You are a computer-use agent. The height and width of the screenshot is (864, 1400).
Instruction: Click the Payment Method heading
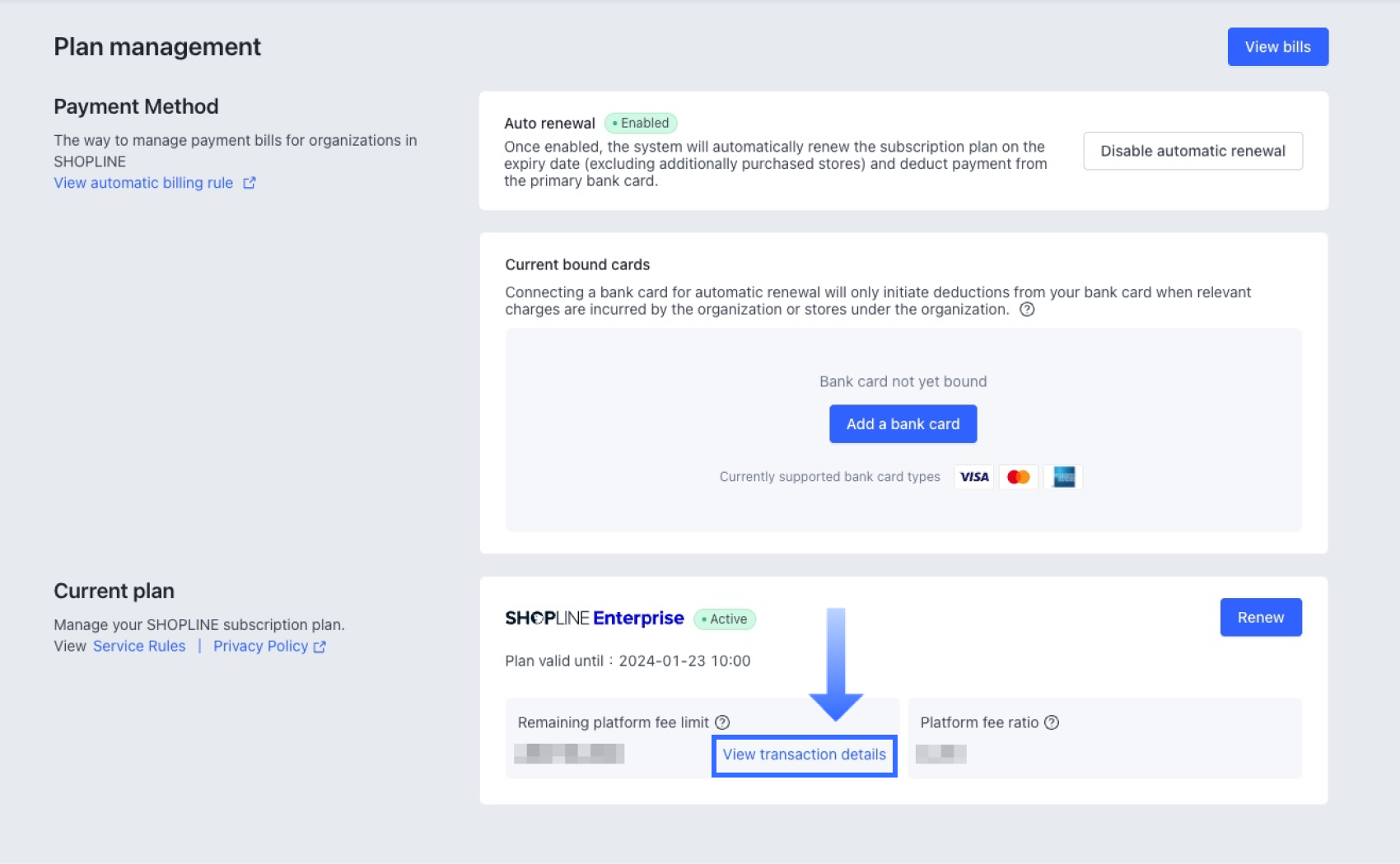[x=136, y=106]
